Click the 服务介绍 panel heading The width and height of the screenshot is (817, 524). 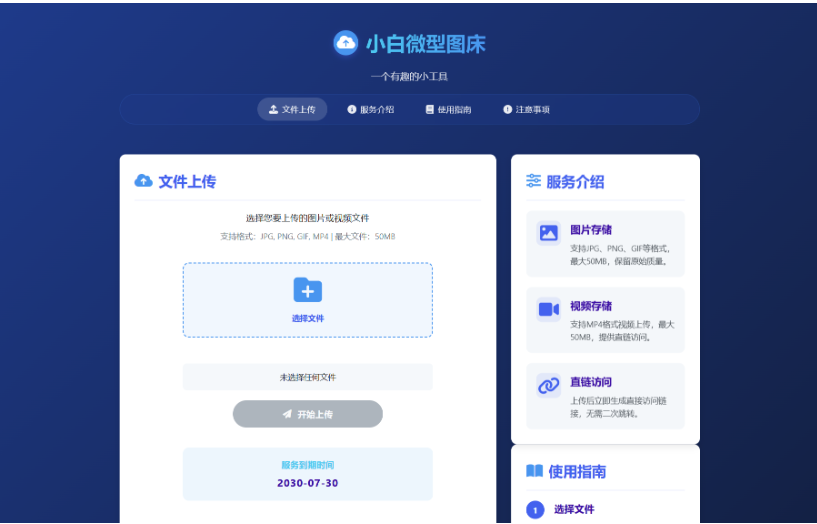[575, 182]
